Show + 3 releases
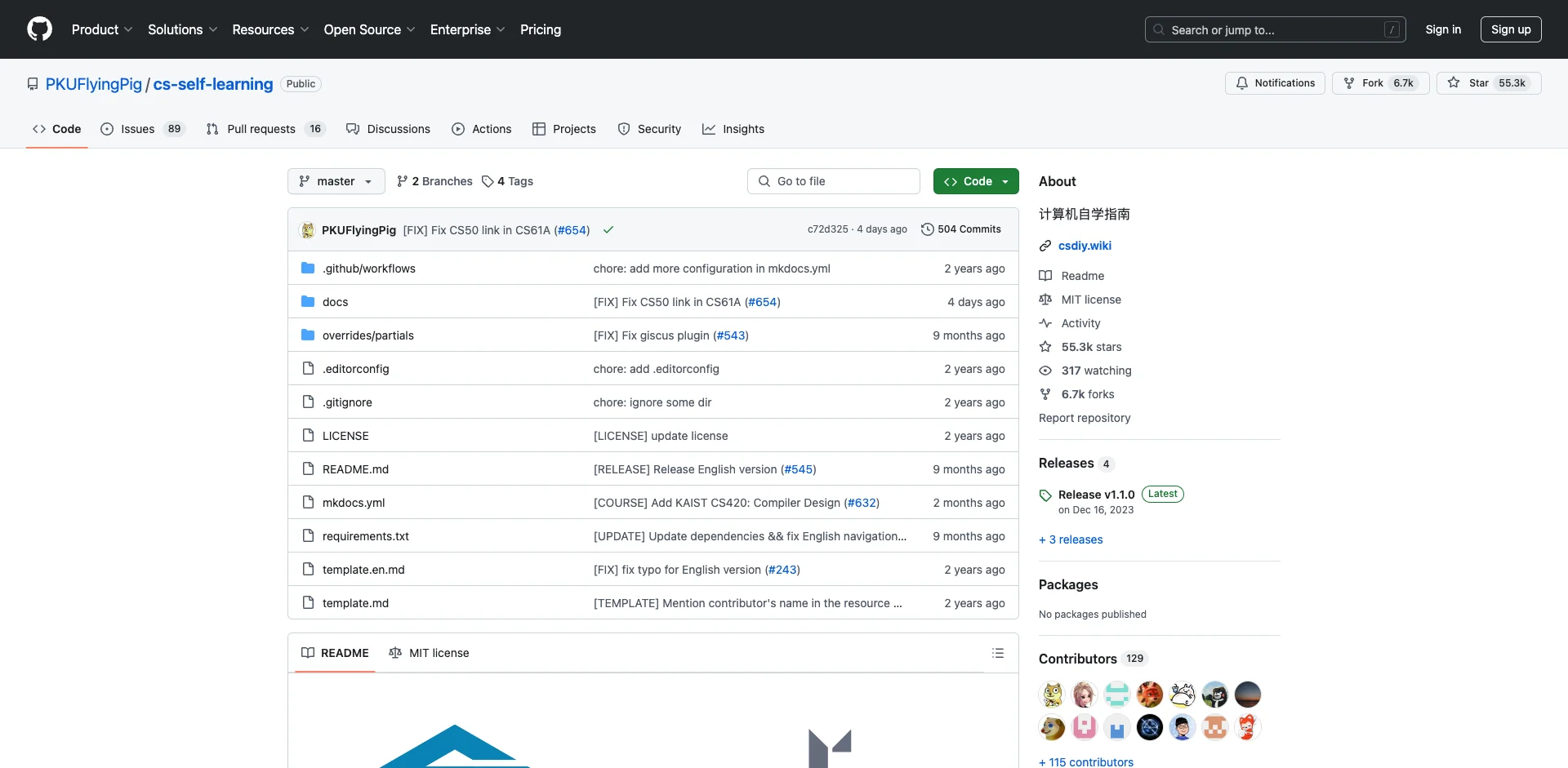The height and width of the screenshot is (768, 1568). point(1071,539)
